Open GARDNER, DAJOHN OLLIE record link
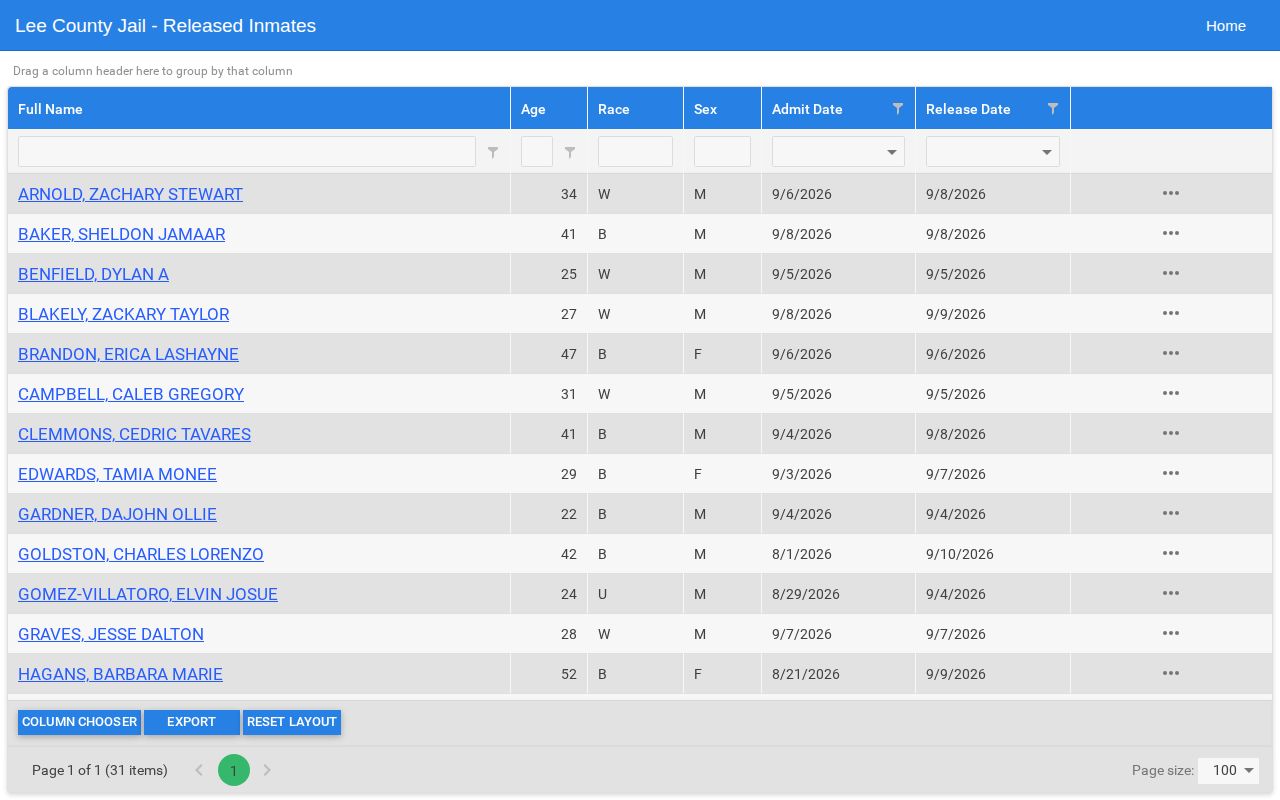This screenshot has width=1280, height=800. (x=117, y=514)
